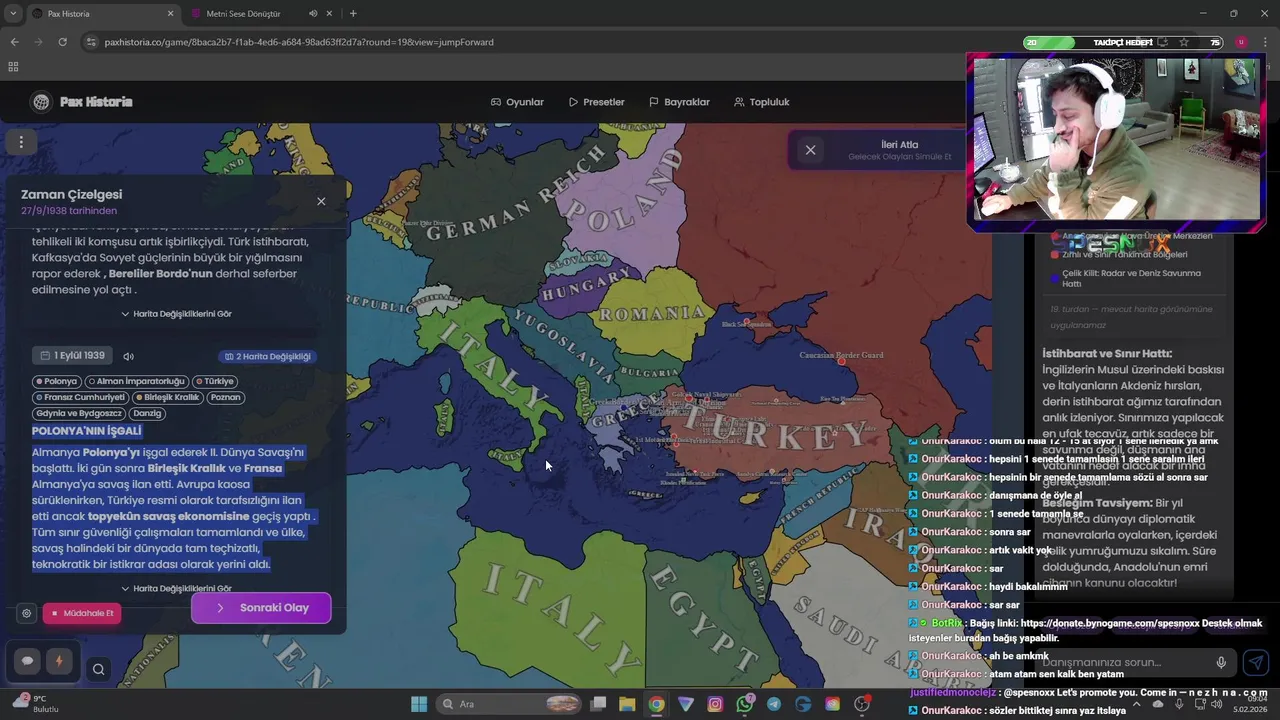This screenshot has width=1280, height=720.
Task: Click the 1 Eylül 1939 date chip
Action: [x=73, y=356]
